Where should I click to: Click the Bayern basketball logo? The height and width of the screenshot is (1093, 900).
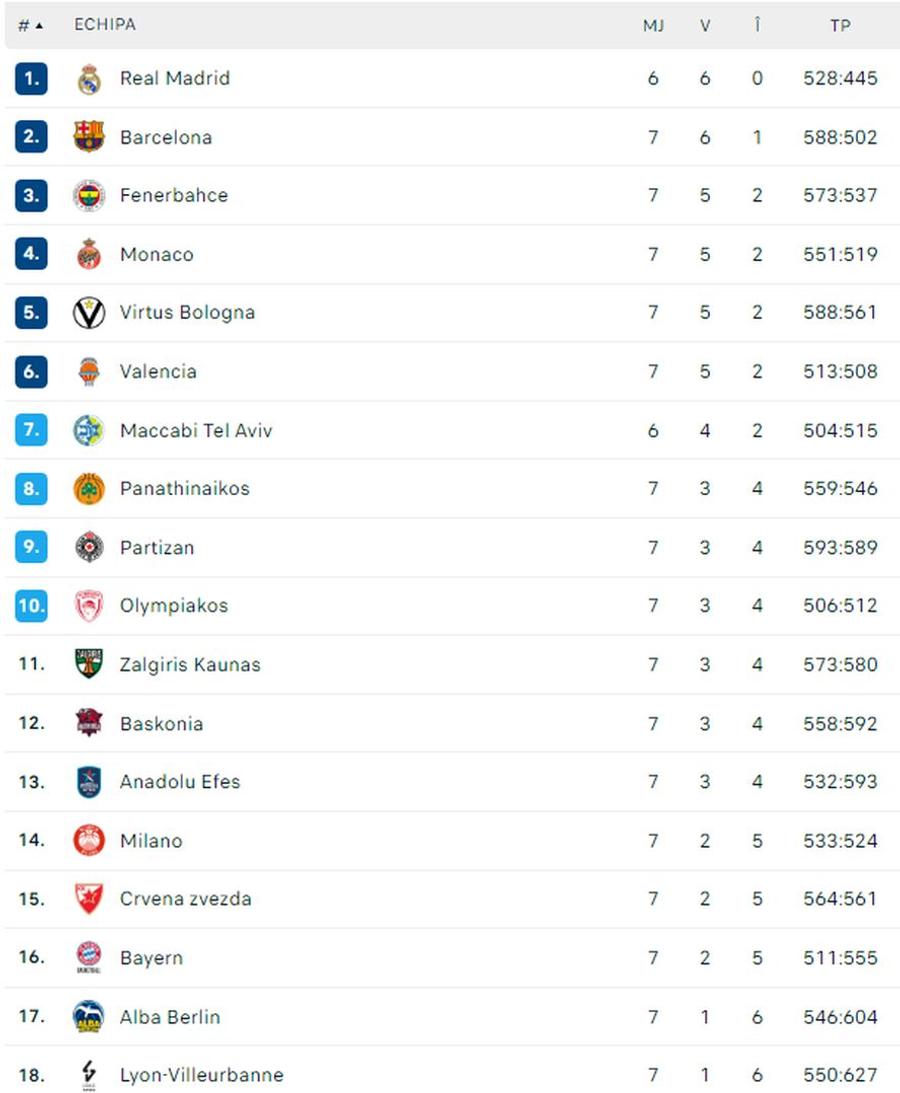coord(89,957)
